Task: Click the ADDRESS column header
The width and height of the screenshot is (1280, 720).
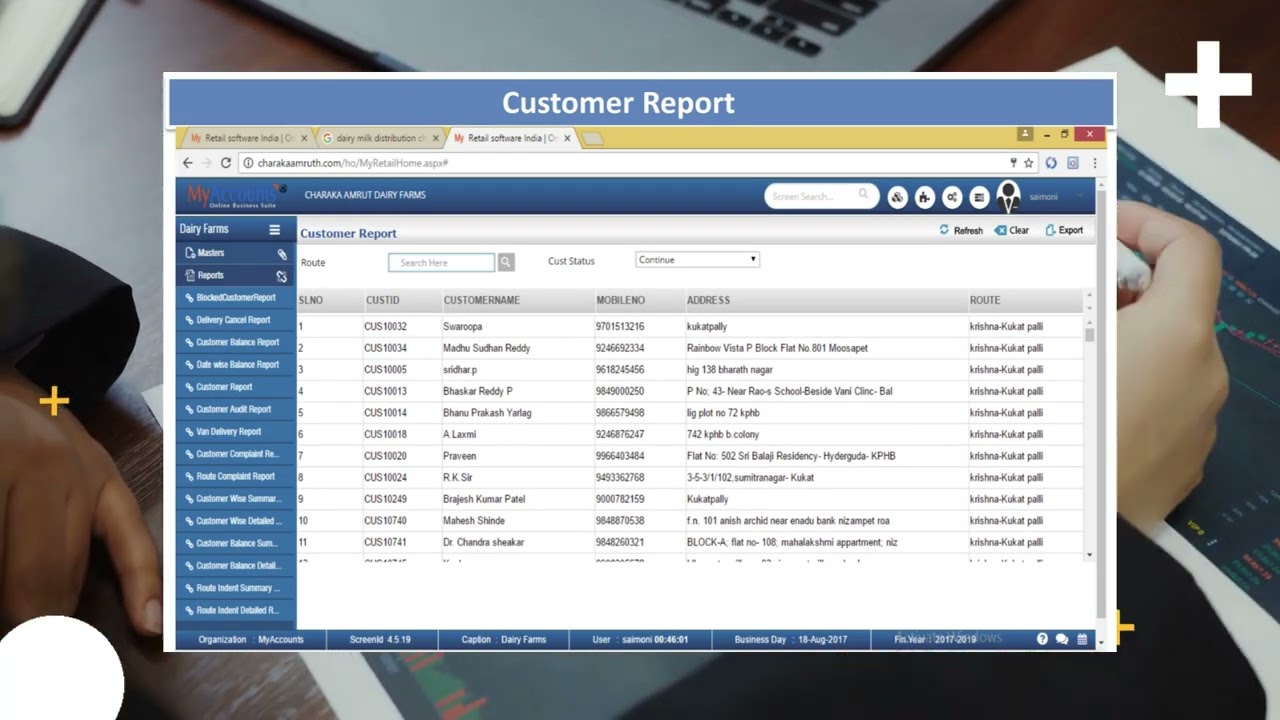Action: click(708, 300)
